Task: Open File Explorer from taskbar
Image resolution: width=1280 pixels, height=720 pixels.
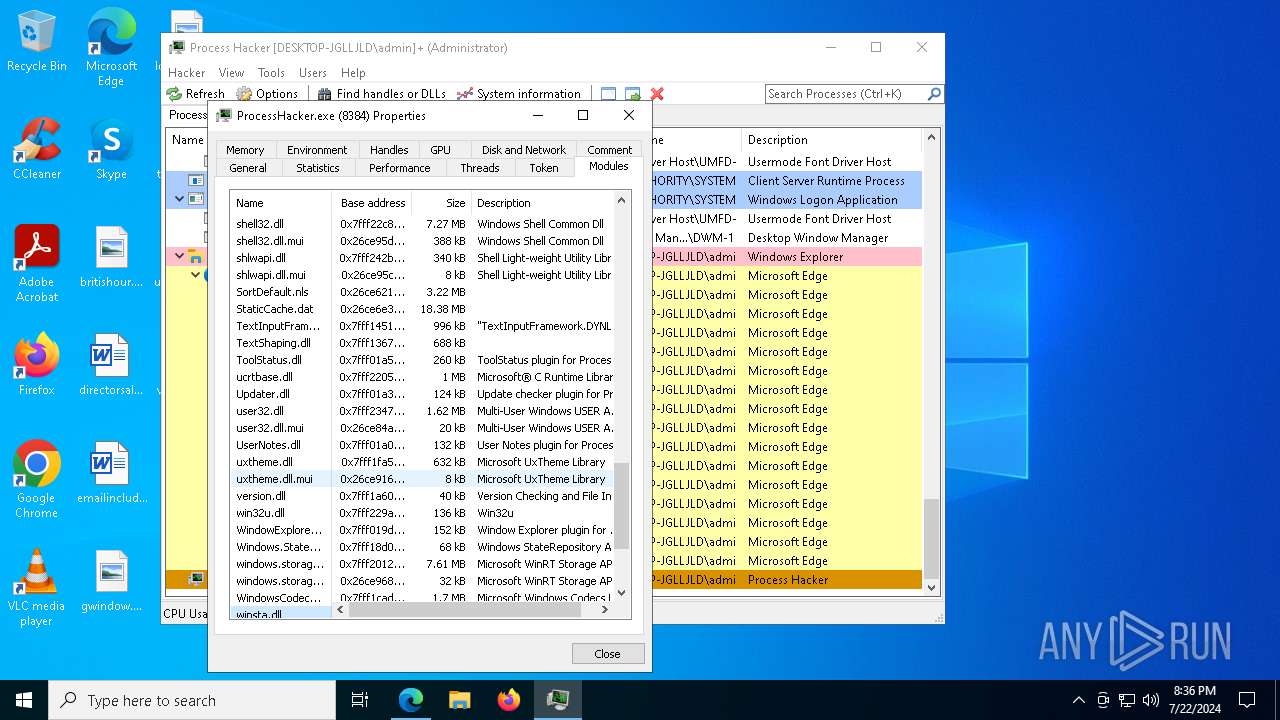Action: pyautogui.click(x=459, y=700)
